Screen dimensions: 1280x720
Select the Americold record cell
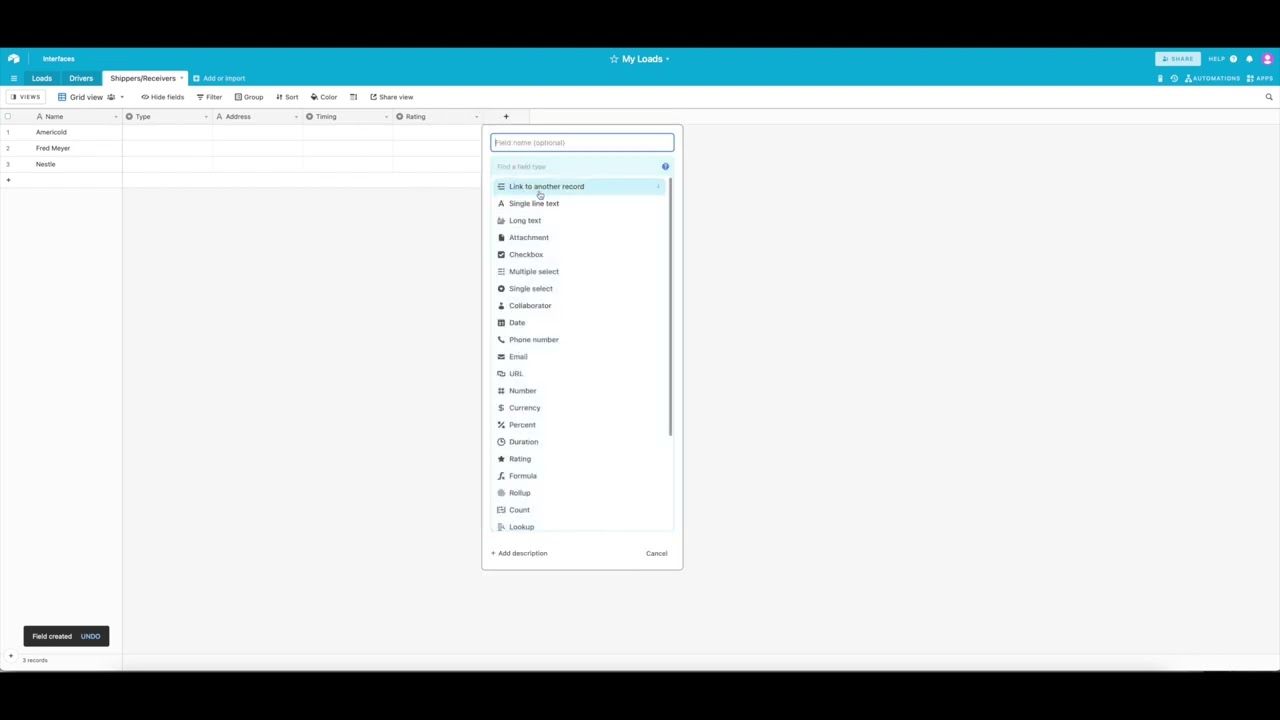75,132
